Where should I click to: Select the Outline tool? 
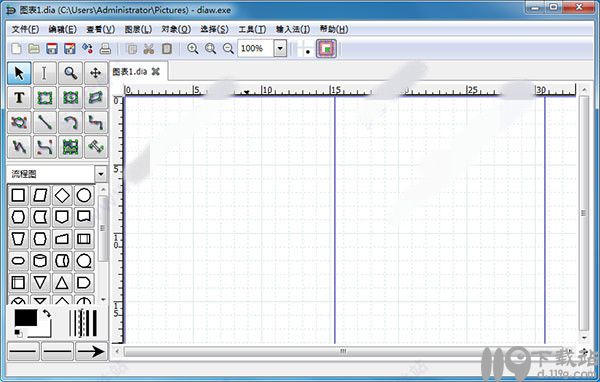(x=96, y=147)
